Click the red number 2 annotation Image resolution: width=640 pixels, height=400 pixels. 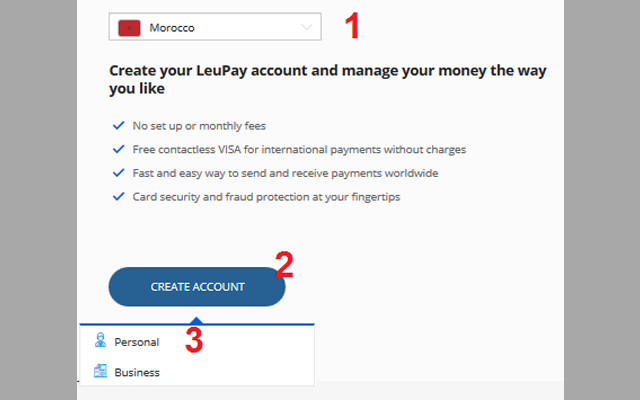284,264
